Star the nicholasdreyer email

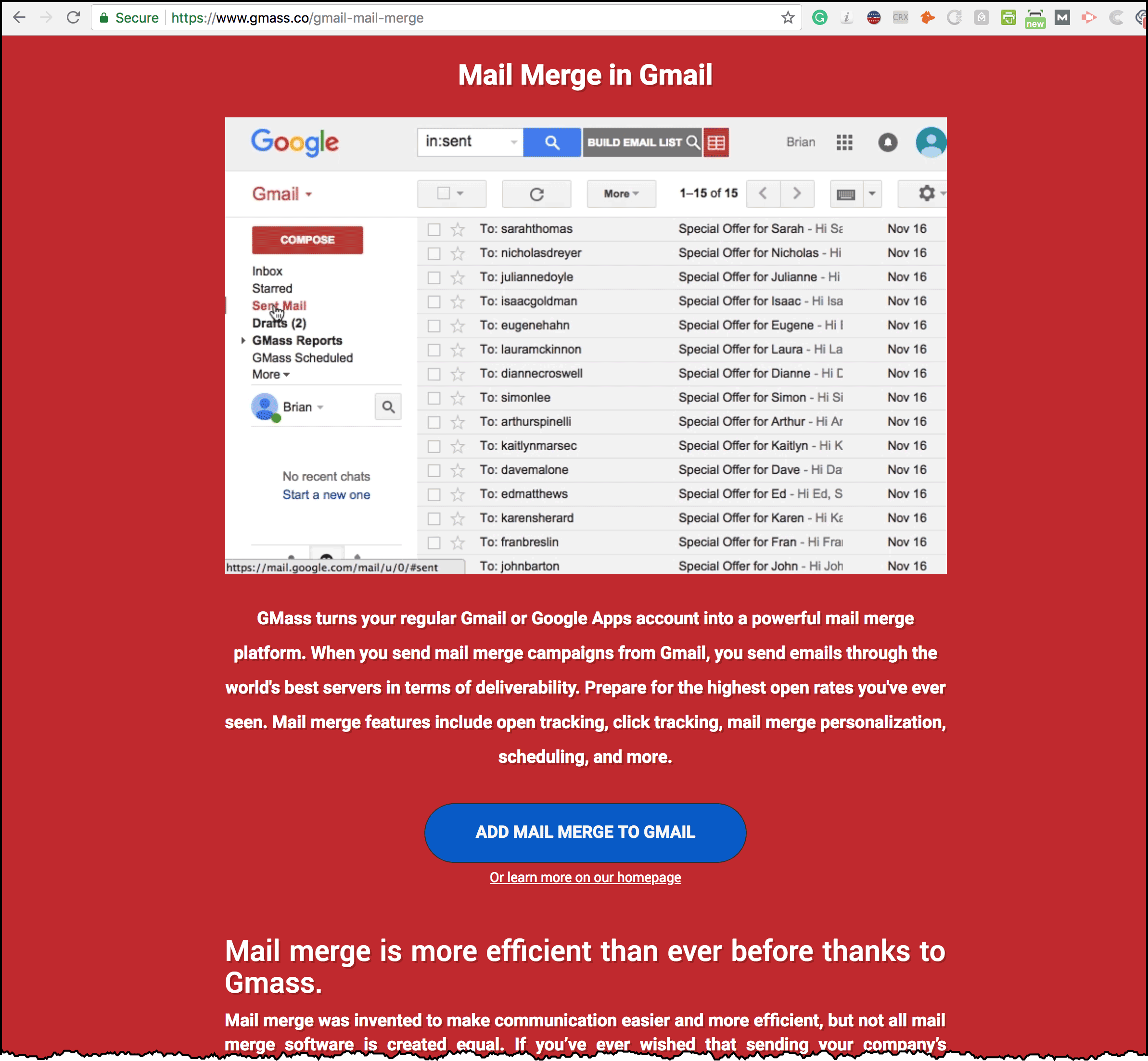[x=457, y=254]
